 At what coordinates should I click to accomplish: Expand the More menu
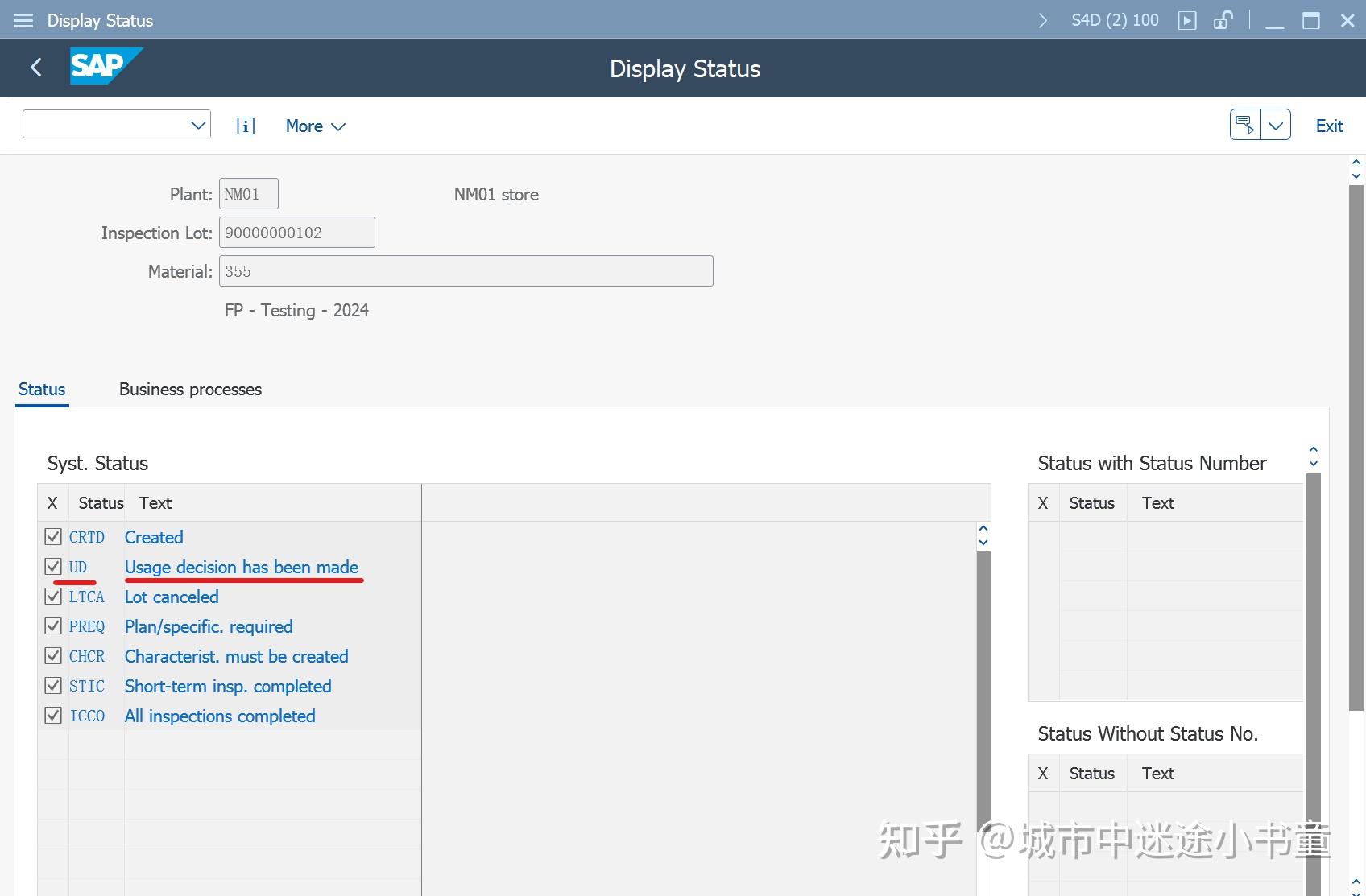point(315,126)
